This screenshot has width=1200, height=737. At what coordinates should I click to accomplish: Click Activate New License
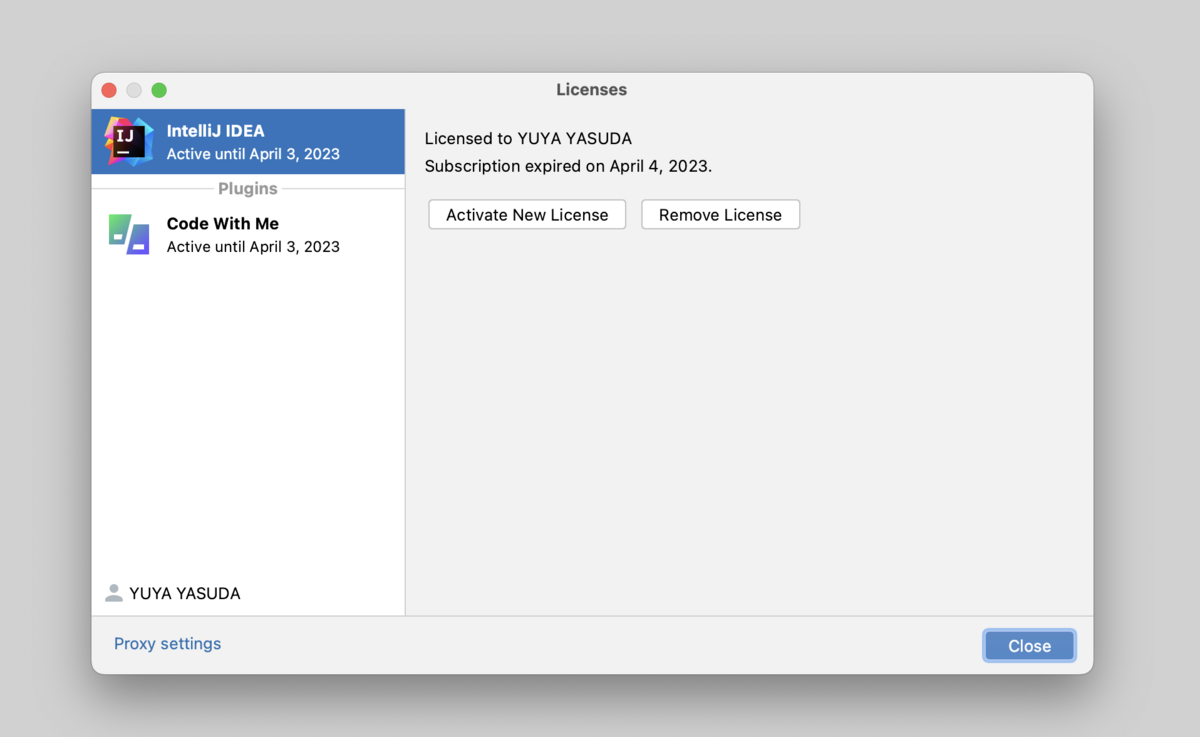(x=527, y=214)
